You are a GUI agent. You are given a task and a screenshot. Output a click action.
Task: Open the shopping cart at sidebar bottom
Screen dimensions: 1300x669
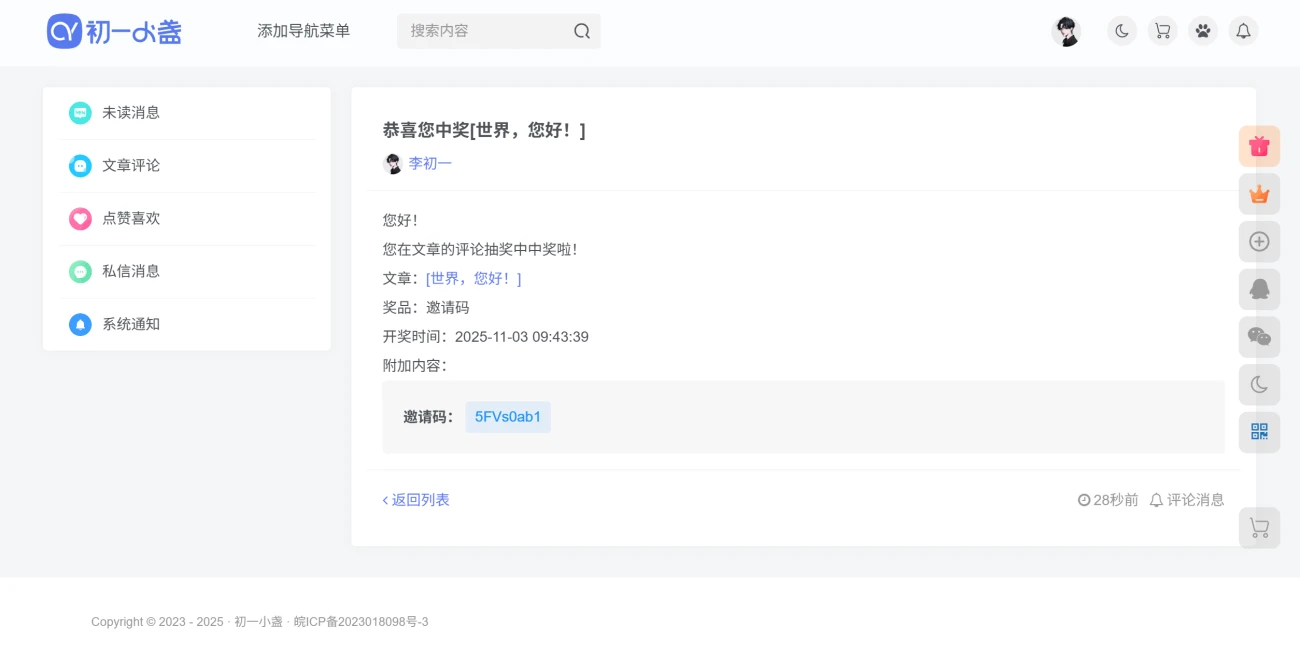coord(1259,527)
